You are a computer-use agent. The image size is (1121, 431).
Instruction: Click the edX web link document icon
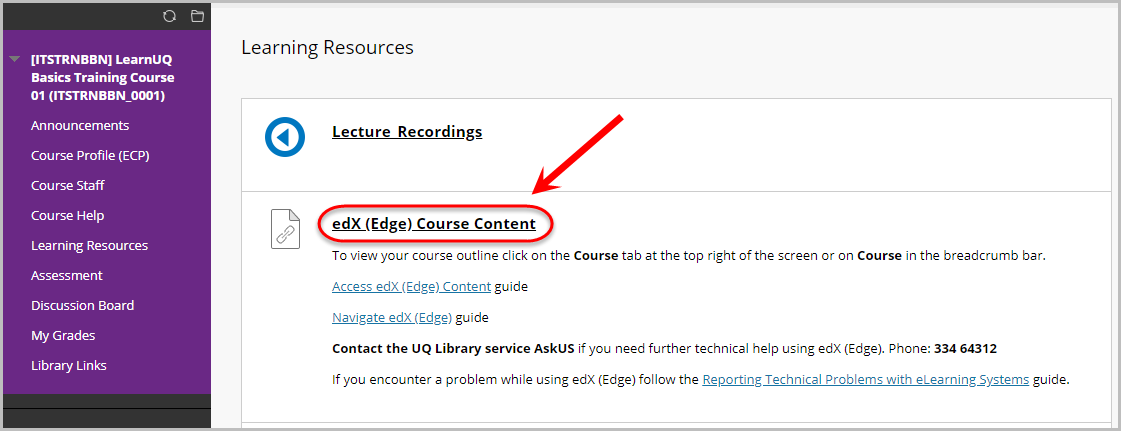tap(285, 229)
